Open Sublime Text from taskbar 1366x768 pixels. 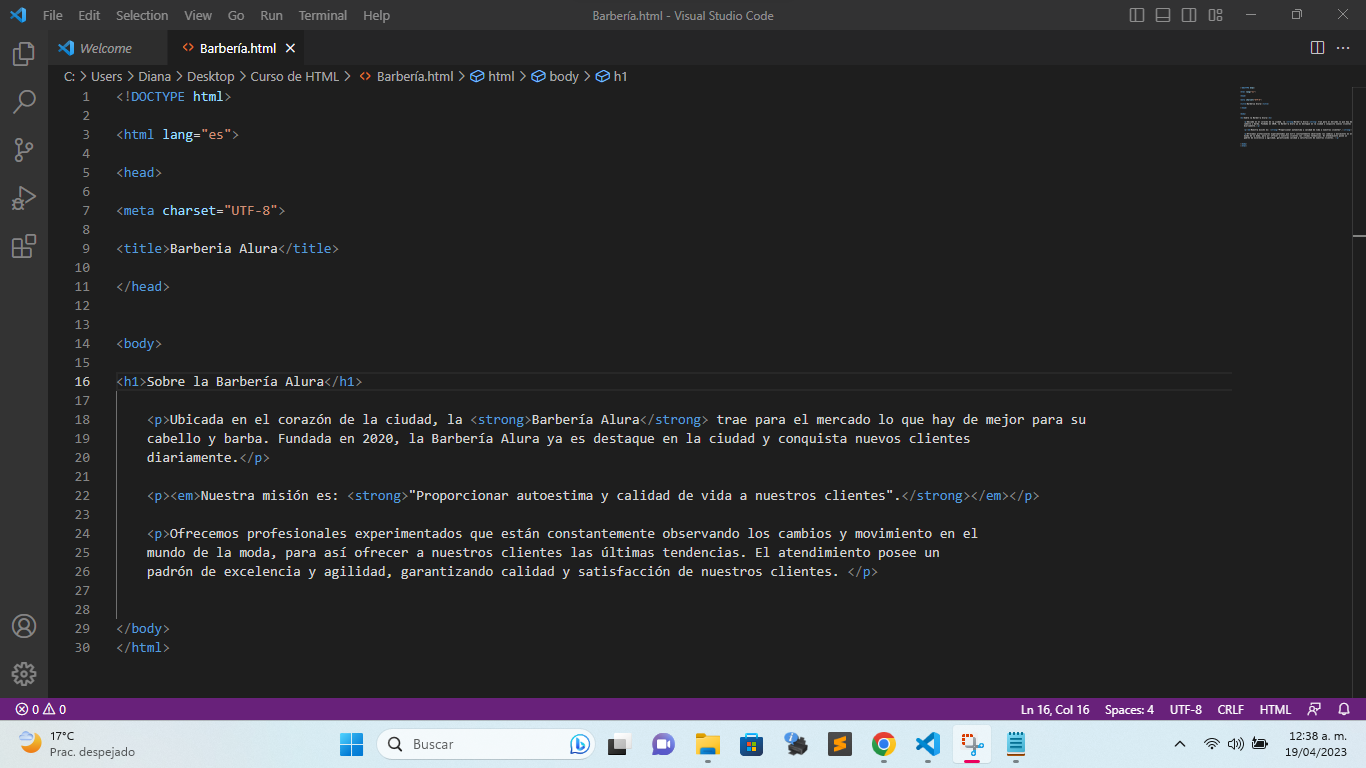[x=839, y=744]
